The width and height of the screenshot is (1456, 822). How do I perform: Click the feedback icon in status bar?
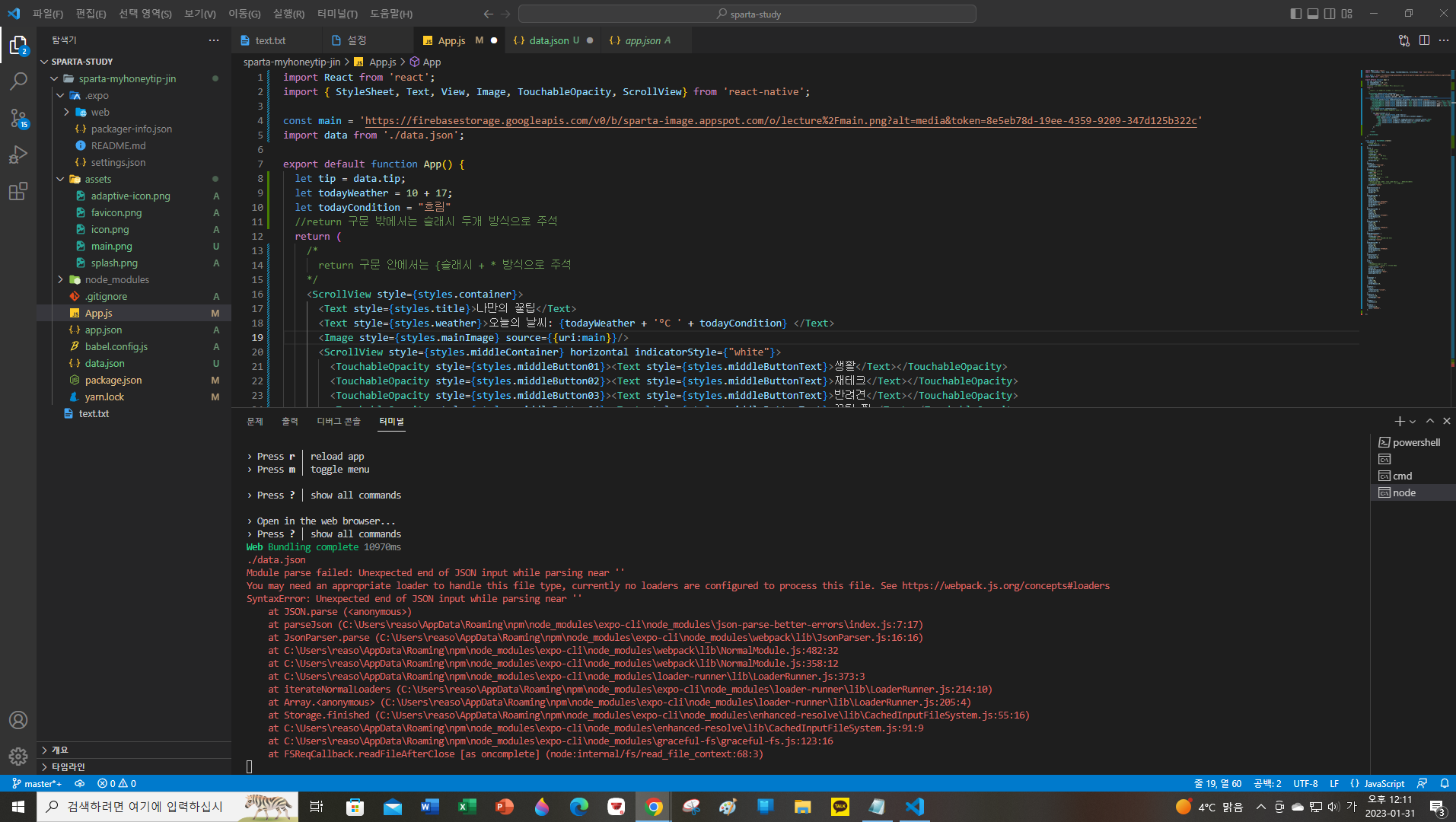(1422, 783)
